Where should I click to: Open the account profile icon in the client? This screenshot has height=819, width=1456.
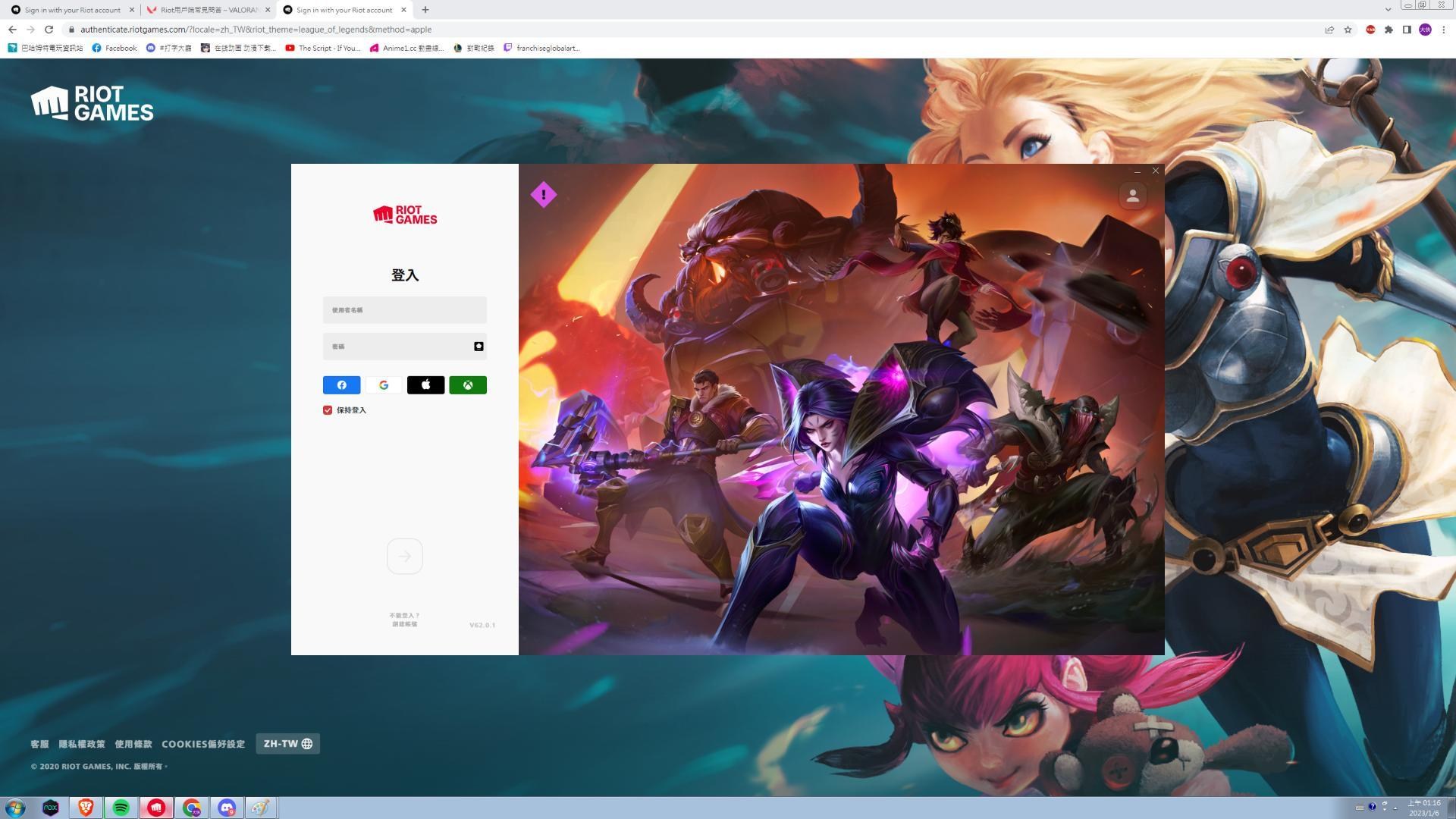[x=1133, y=196]
